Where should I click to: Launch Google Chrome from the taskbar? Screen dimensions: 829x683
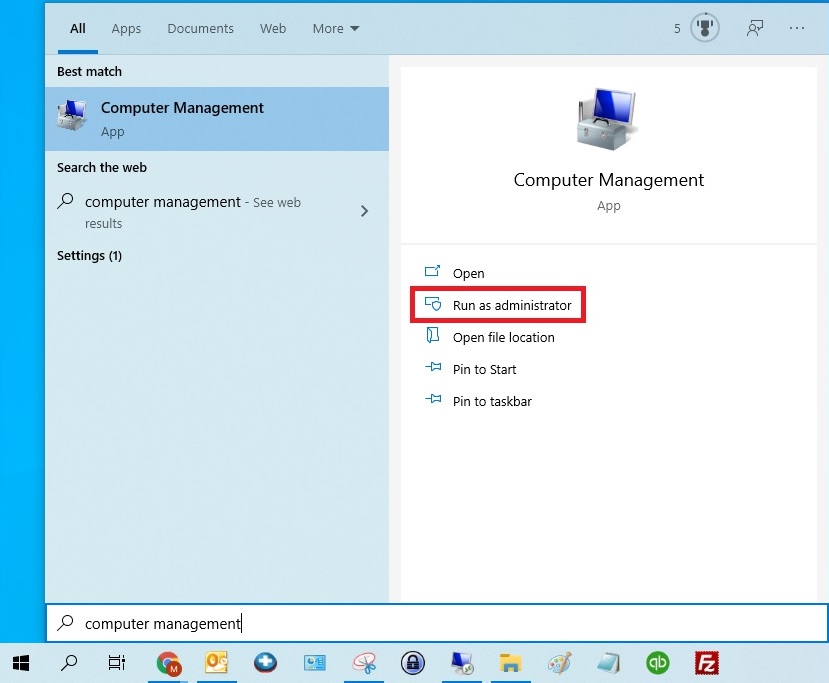point(169,663)
